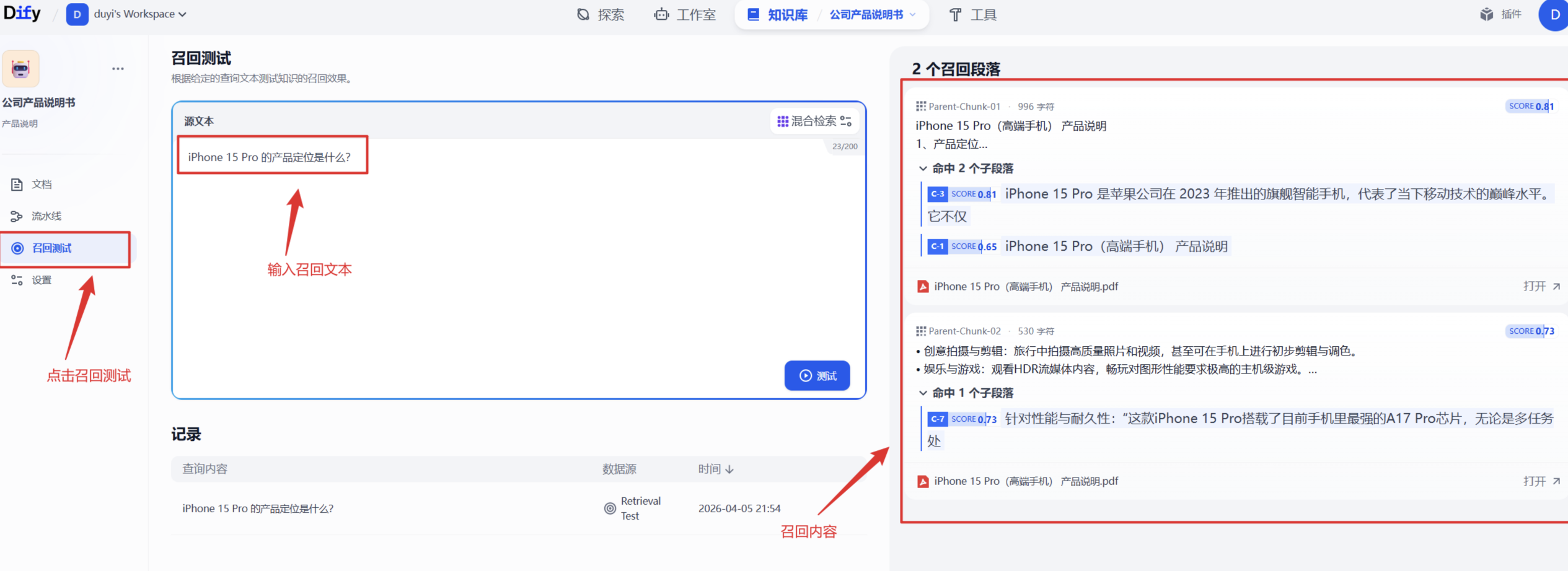
Task: Click the 工作室 robot icon
Action: click(661, 14)
